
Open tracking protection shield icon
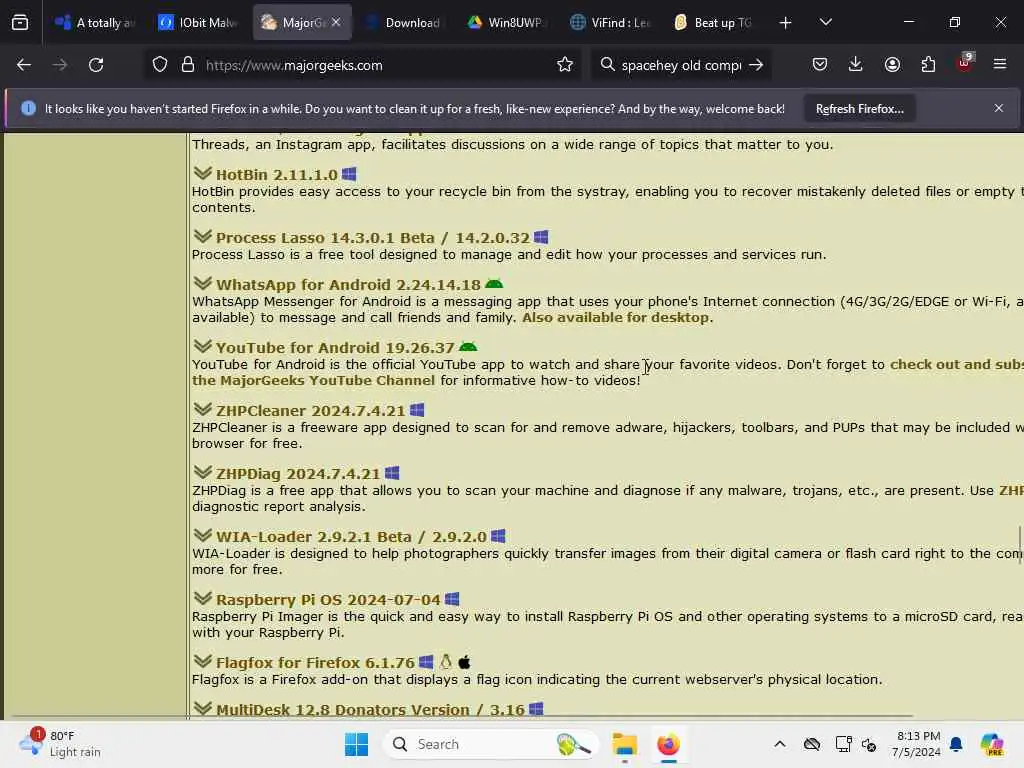point(160,65)
